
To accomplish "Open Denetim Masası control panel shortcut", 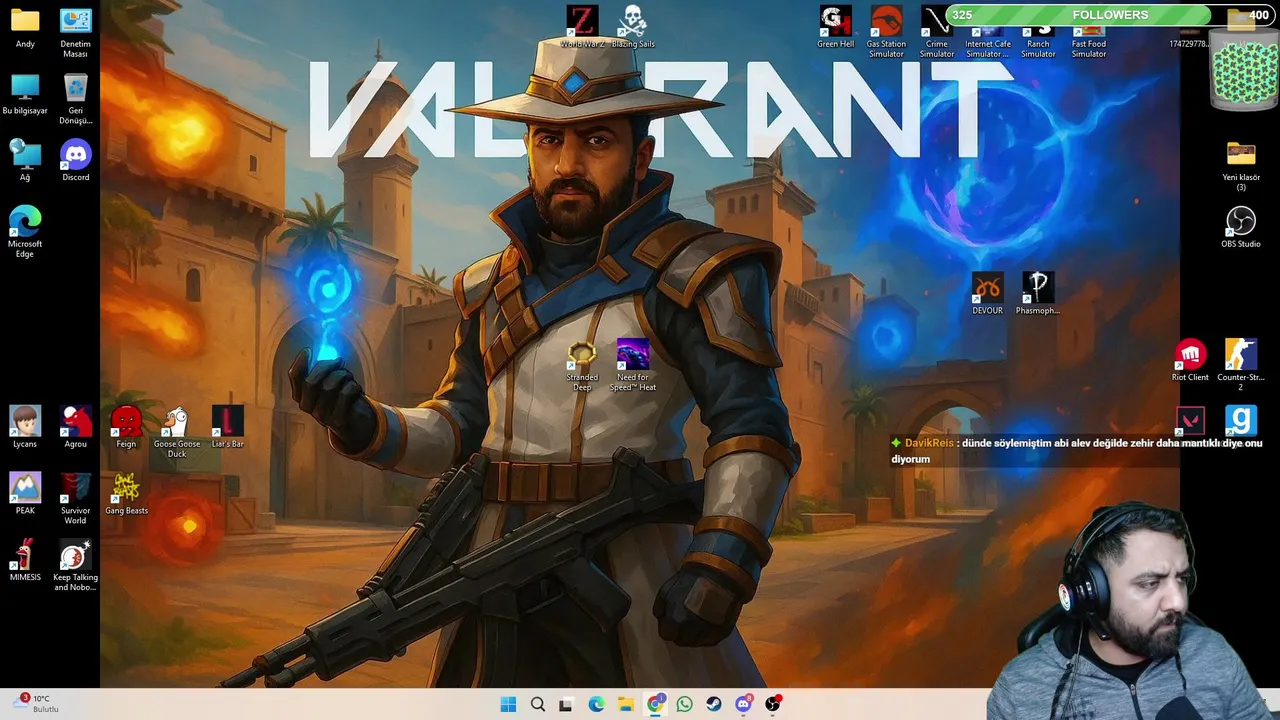I will [x=75, y=33].
